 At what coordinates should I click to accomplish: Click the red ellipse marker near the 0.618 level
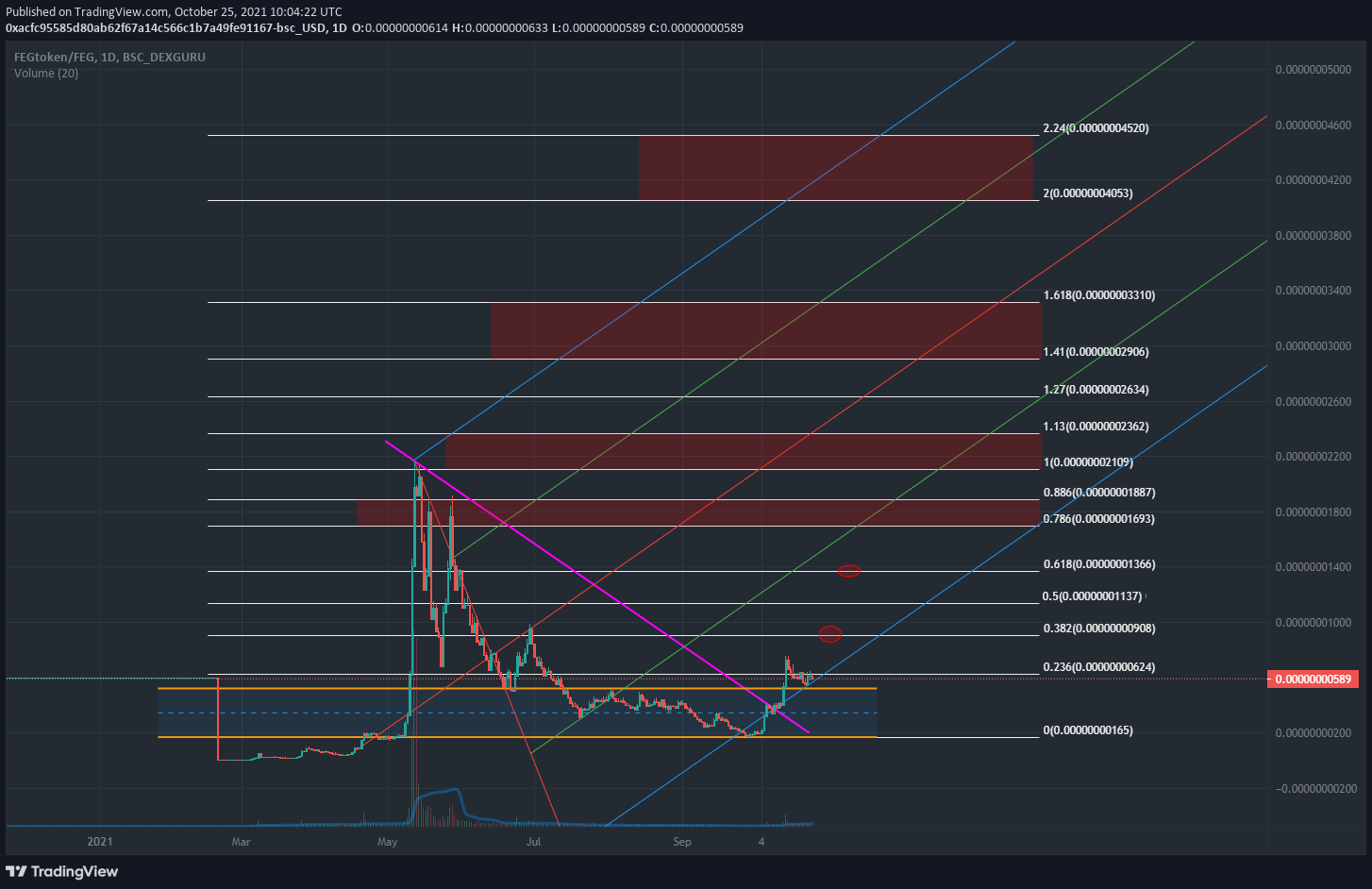pos(849,571)
